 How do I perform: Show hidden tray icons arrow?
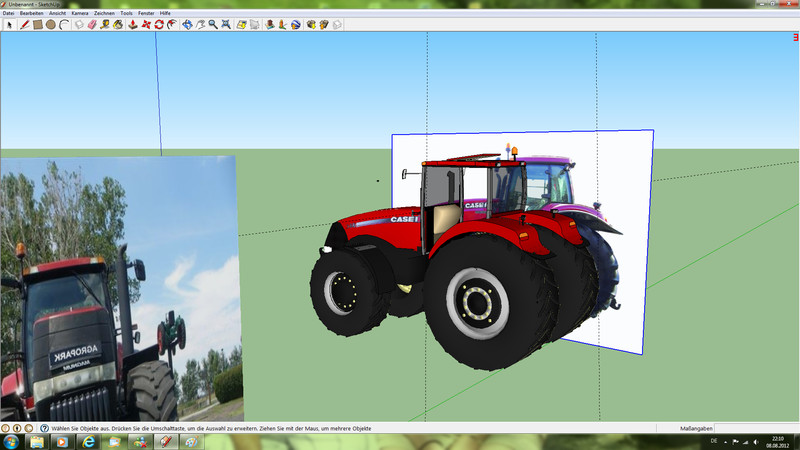coord(725,442)
